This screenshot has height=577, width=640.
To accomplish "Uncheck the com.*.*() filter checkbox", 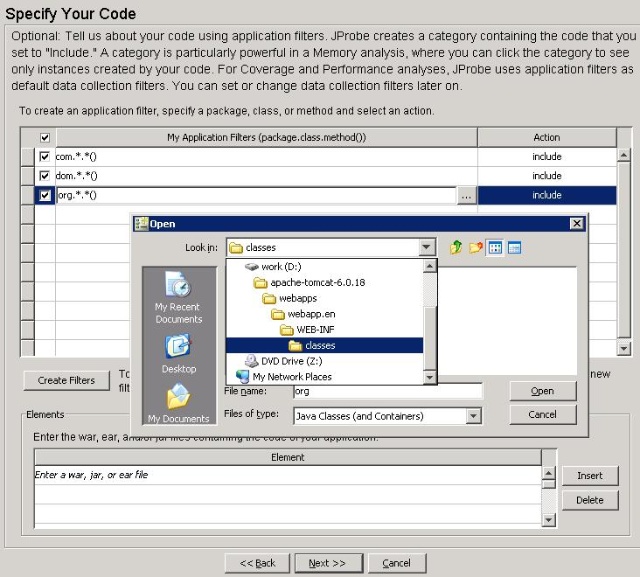I will (x=44, y=157).
